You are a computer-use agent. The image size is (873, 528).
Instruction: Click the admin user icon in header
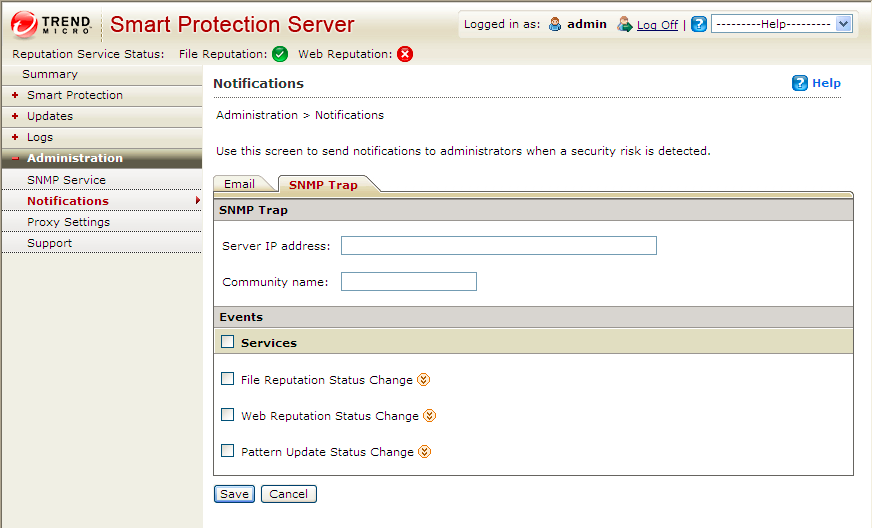555,24
